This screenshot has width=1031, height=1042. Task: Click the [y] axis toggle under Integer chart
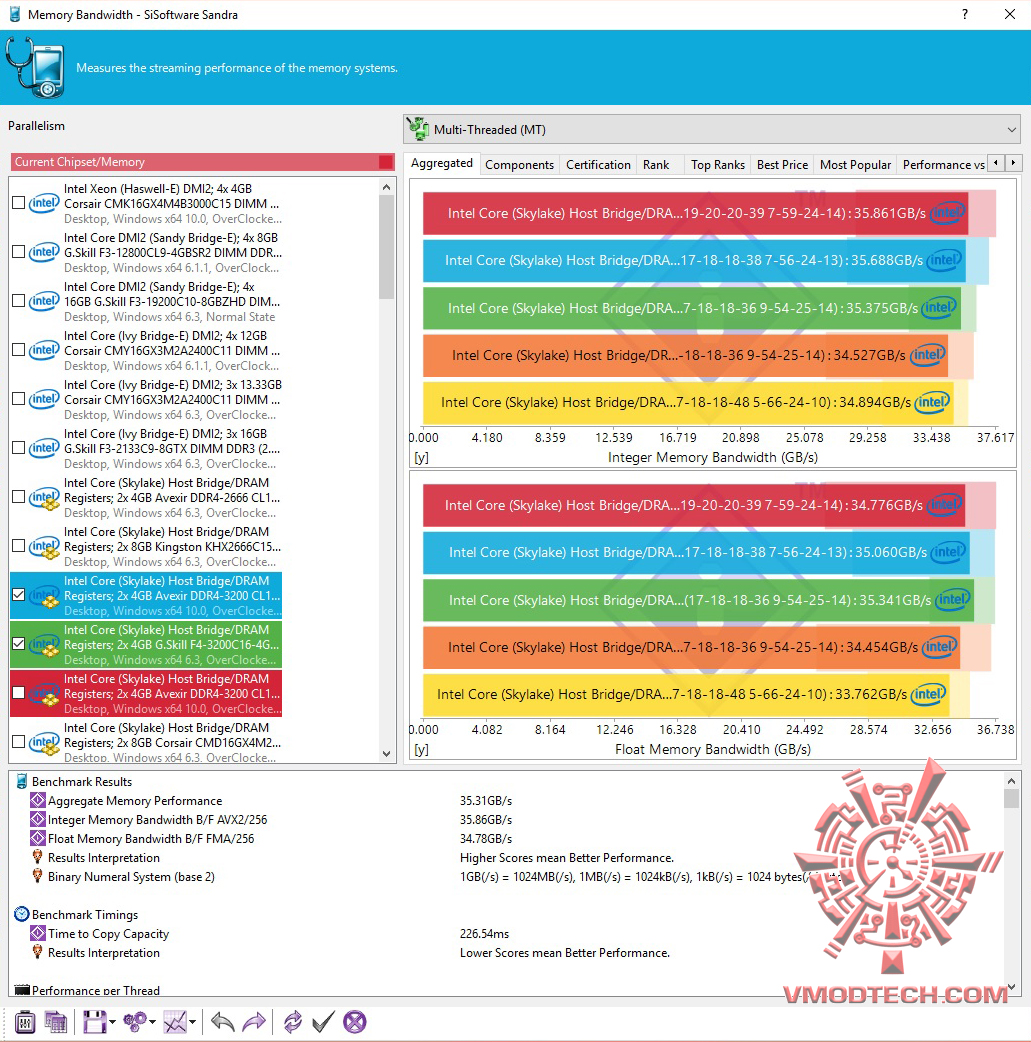click(x=421, y=457)
